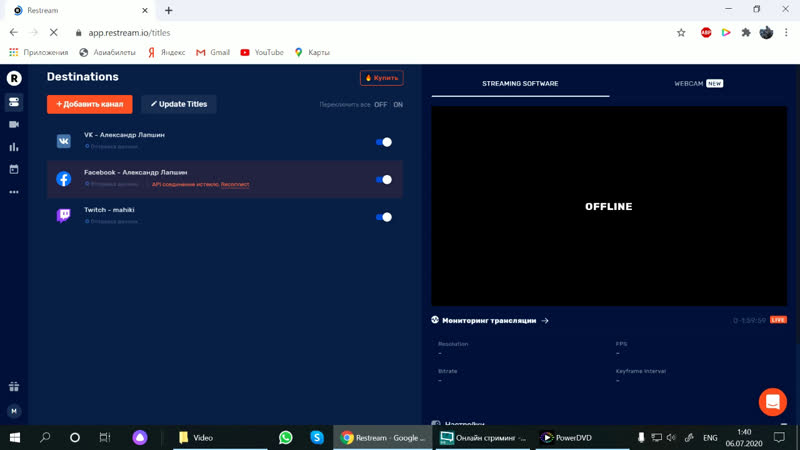Click the Добавить канал button
This screenshot has width=800, height=450.
coord(89,104)
